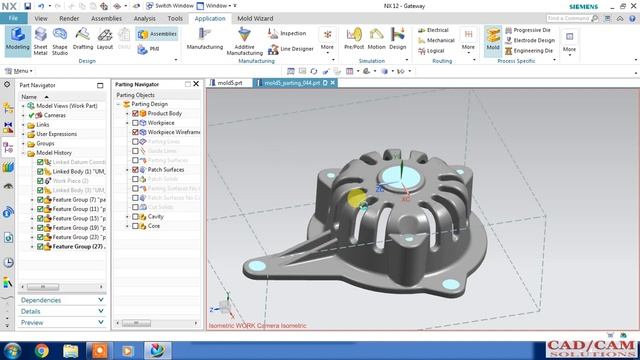Expand the Cavity node
This screenshot has height=360, width=640.
(x=127, y=217)
